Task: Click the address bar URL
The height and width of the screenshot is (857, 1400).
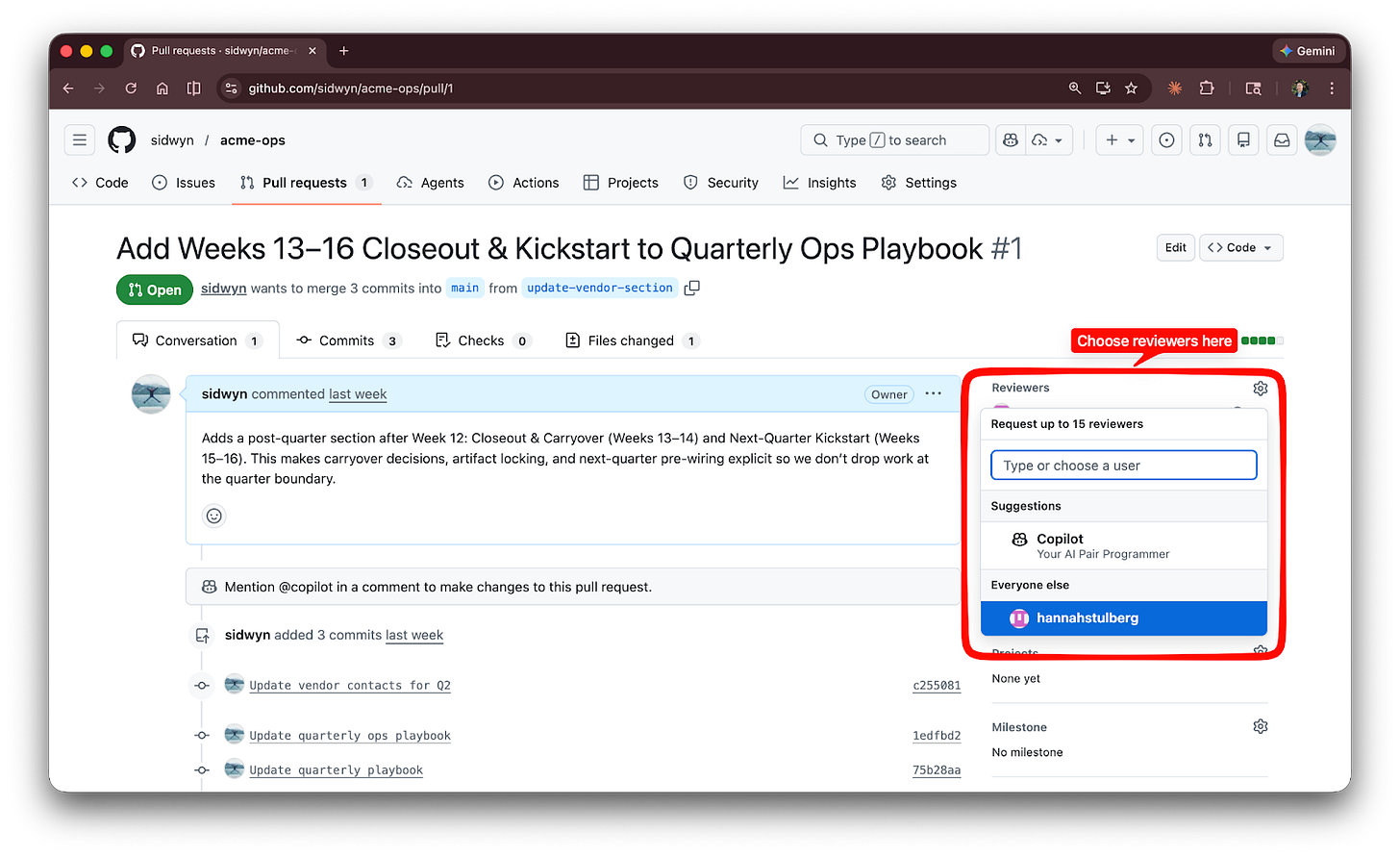Action: 351,88
